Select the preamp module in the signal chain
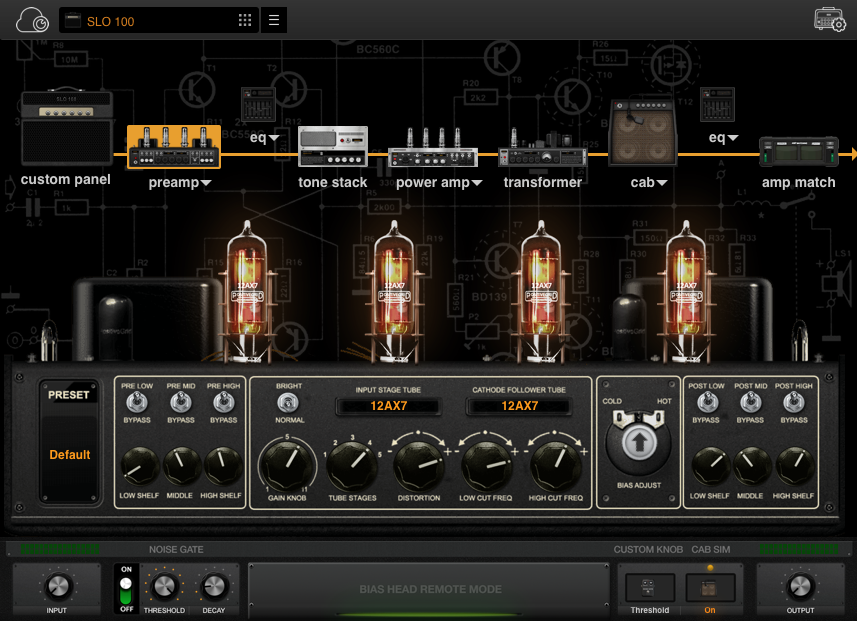The height and width of the screenshot is (621, 857). tap(174, 148)
